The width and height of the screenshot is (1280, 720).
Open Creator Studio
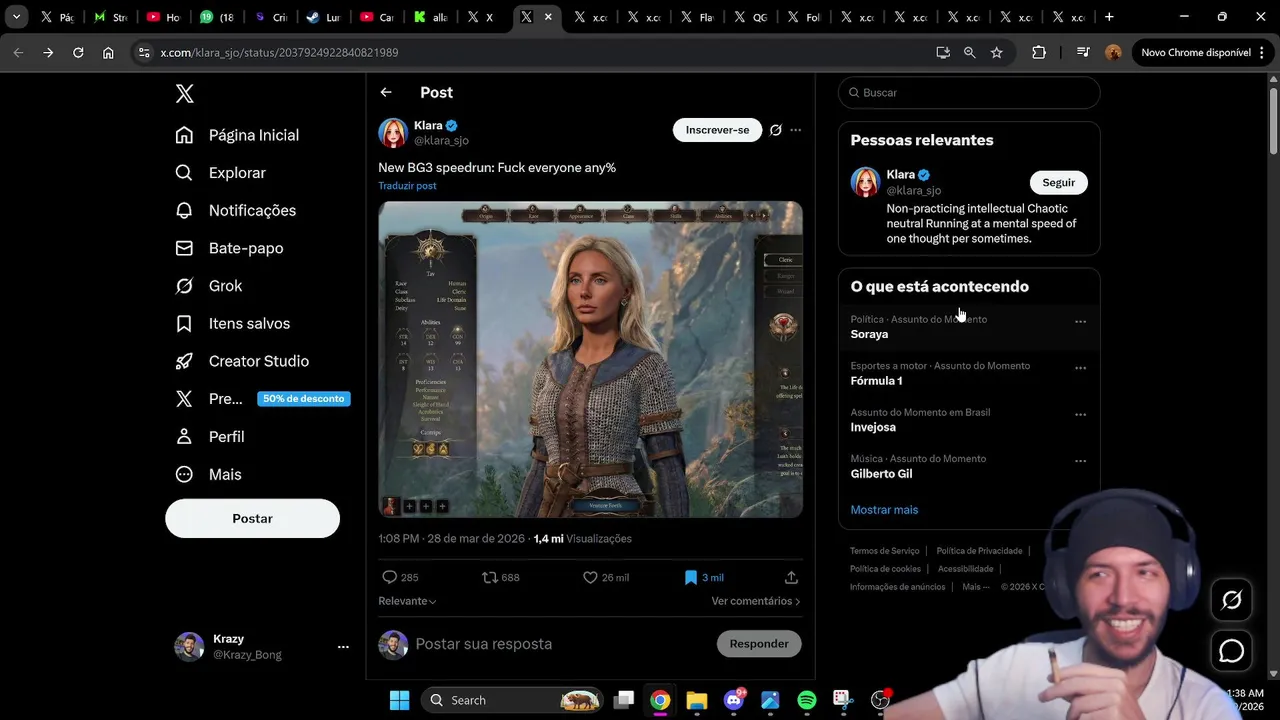click(241, 361)
